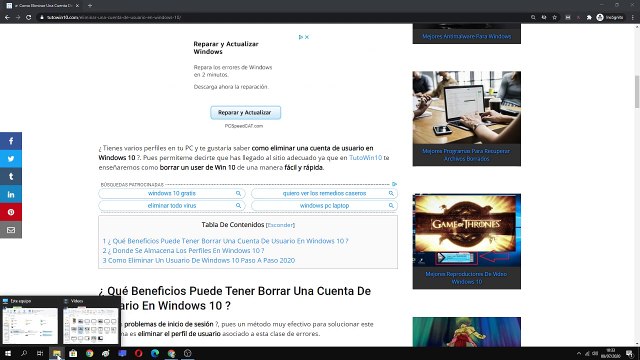The width and height of the screenshot is (640, 360).
Task: Go forward with browser forward arrow
Action: pyautogui.click(x=18, y=18)
